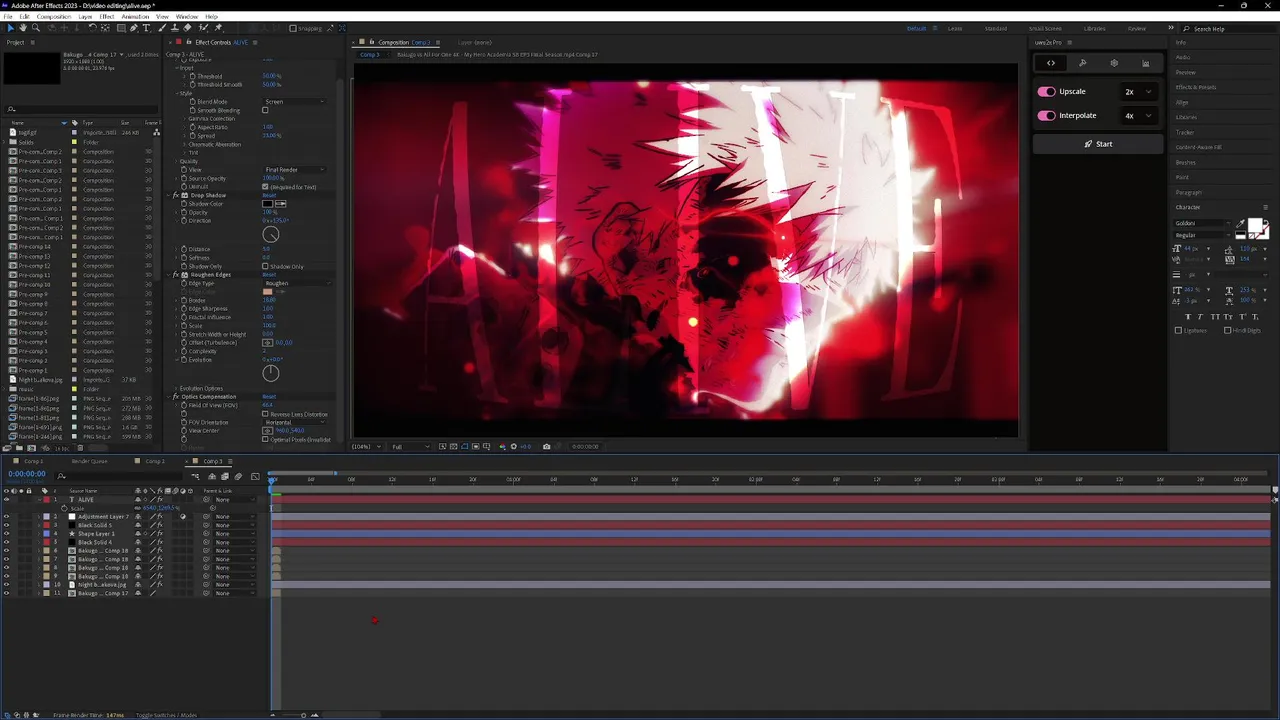Screen dimensions: 1280x720
Task: Hide the Shape Layer 1 layer
Action: pyautogui.click(x=6, y=533)
